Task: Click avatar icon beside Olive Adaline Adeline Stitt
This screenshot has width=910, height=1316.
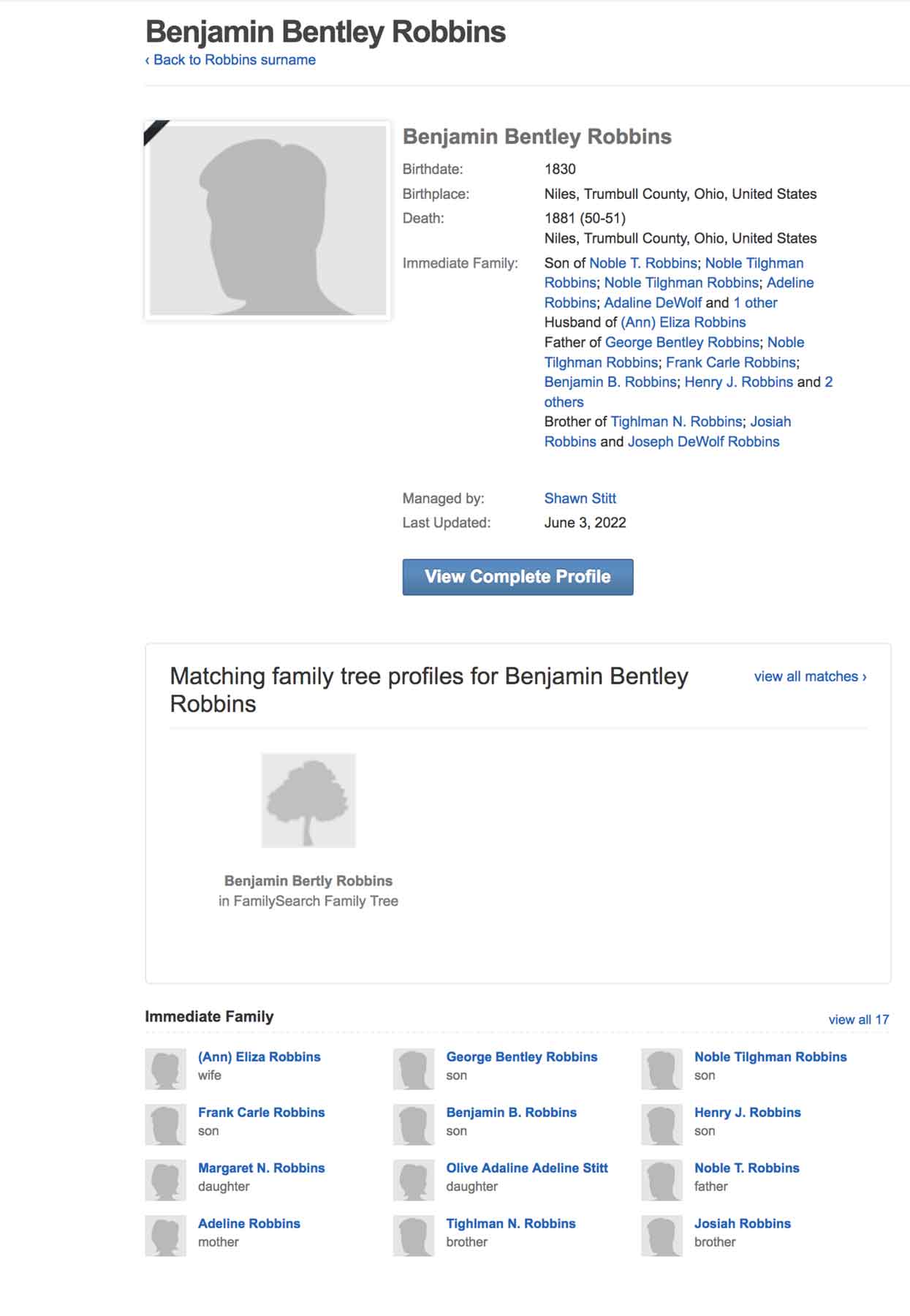Action: [414, 1180]
